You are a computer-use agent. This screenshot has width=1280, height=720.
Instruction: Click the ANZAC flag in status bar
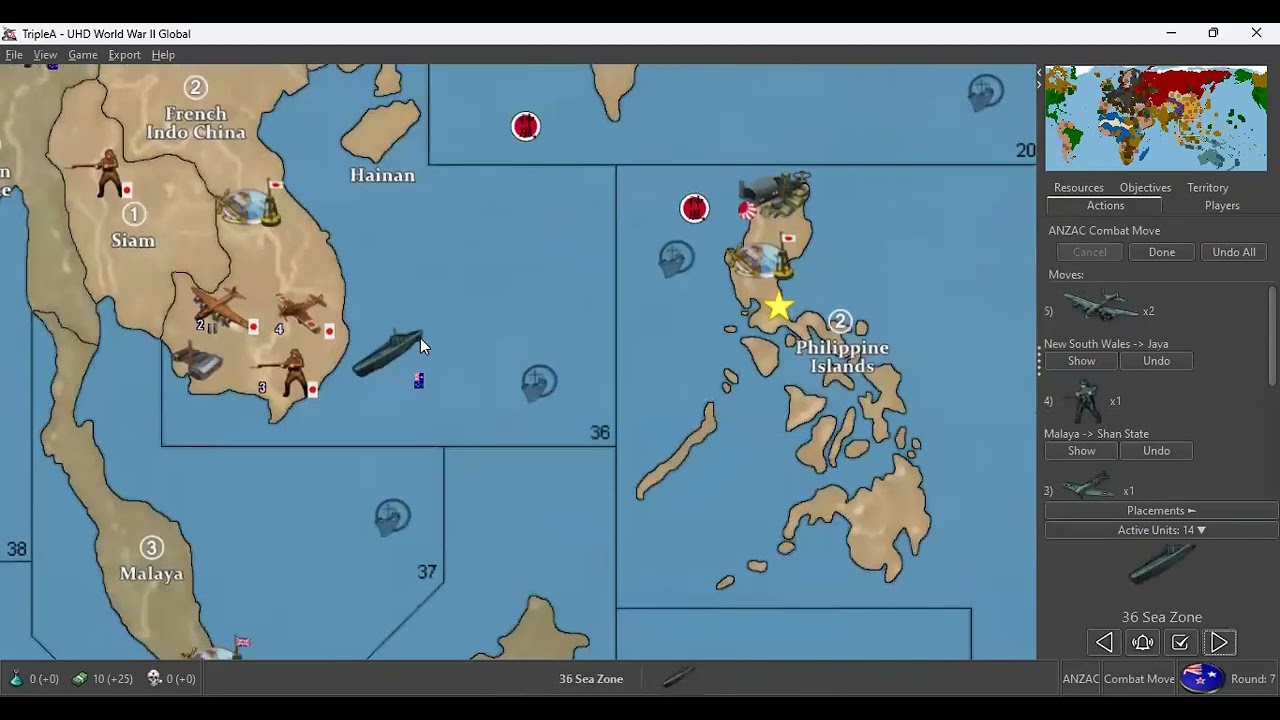click(x=1202, y=678)
